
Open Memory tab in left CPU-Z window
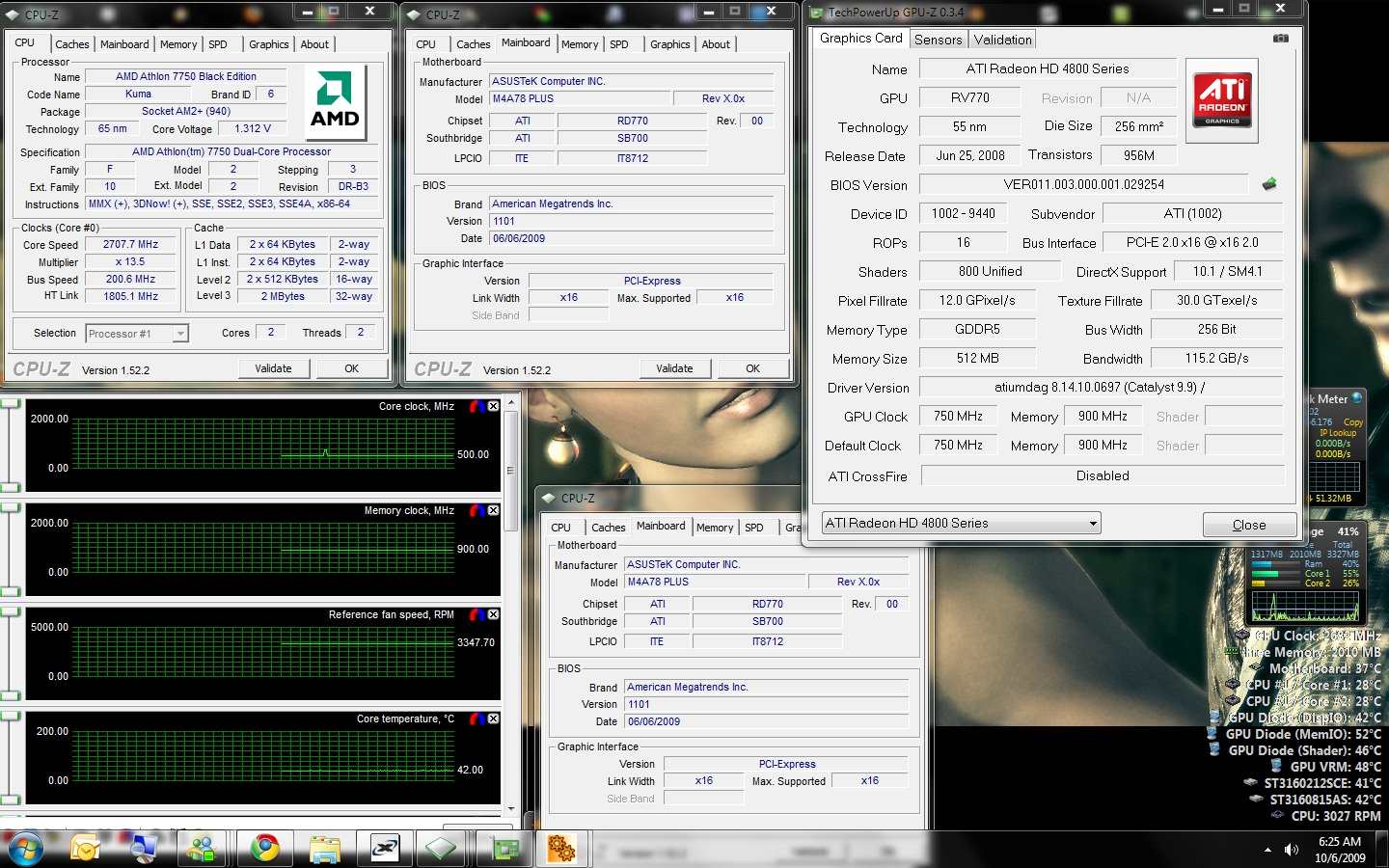click(x=178, y=44)
